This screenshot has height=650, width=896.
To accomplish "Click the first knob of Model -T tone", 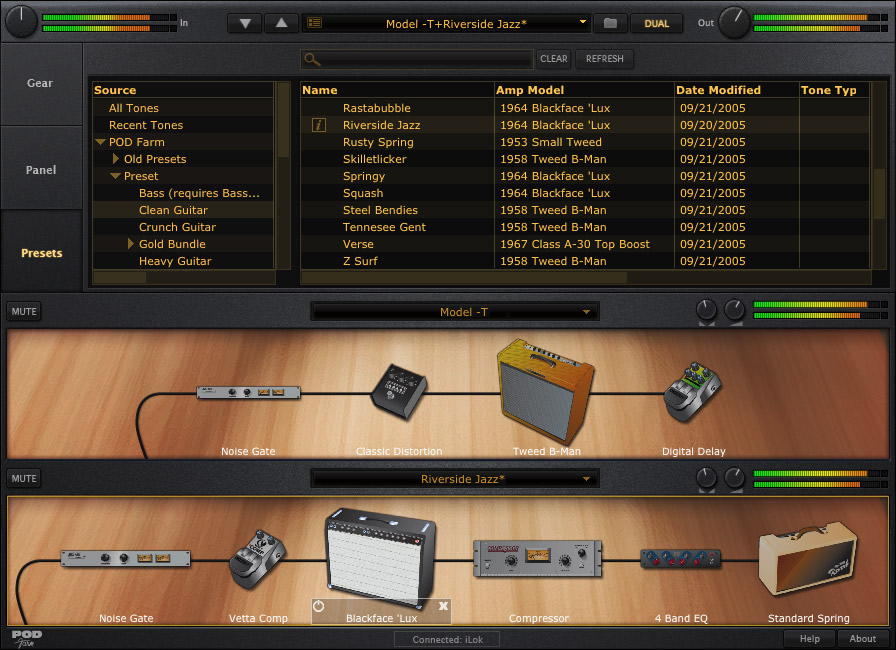I will (x=706, y=310).
